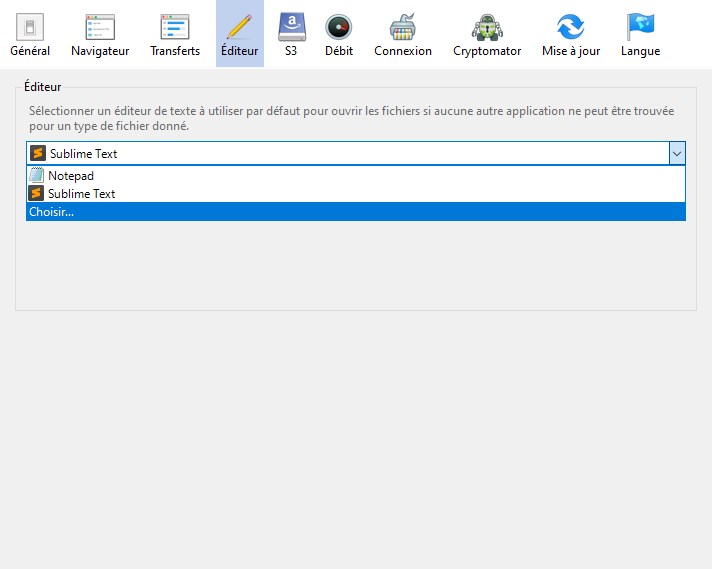Click the Sublime Text combo box field
712x569 pixels.
[356, 153]
